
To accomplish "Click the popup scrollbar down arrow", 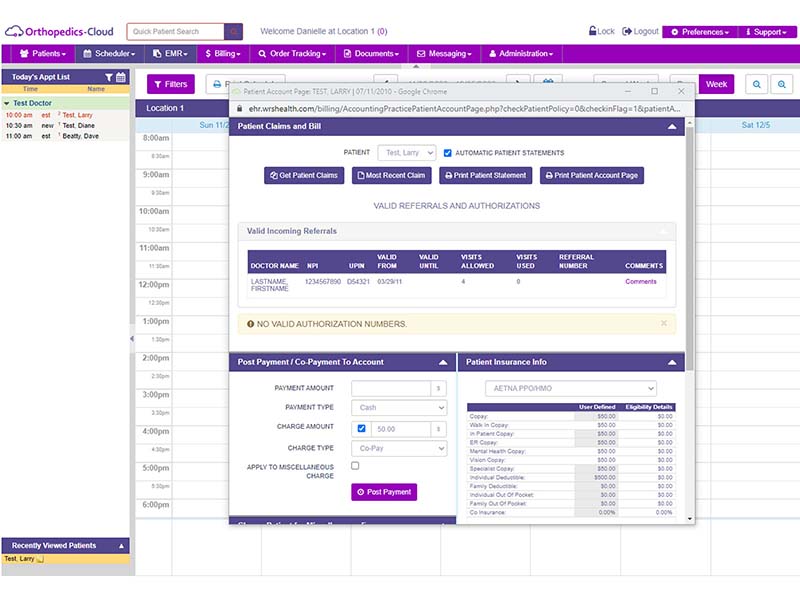I will pos(690,519).
